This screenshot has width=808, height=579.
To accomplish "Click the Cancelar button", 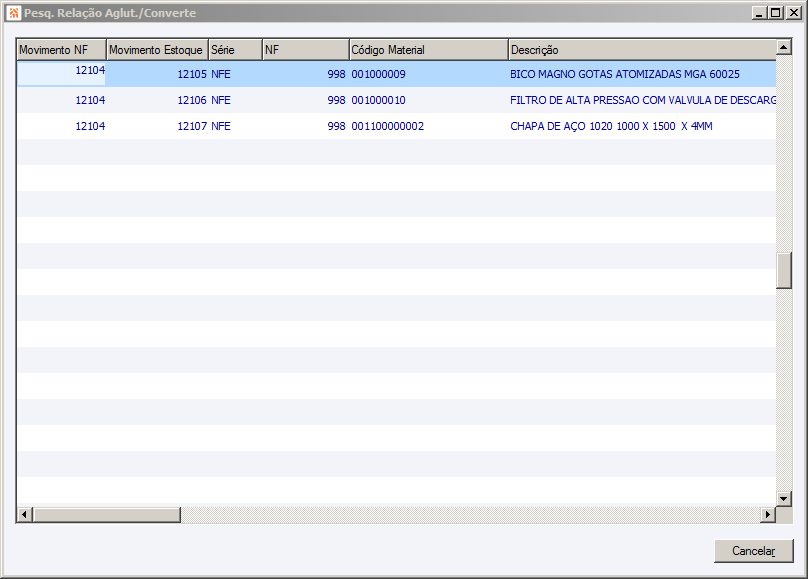I will click(x=753, y=551).
